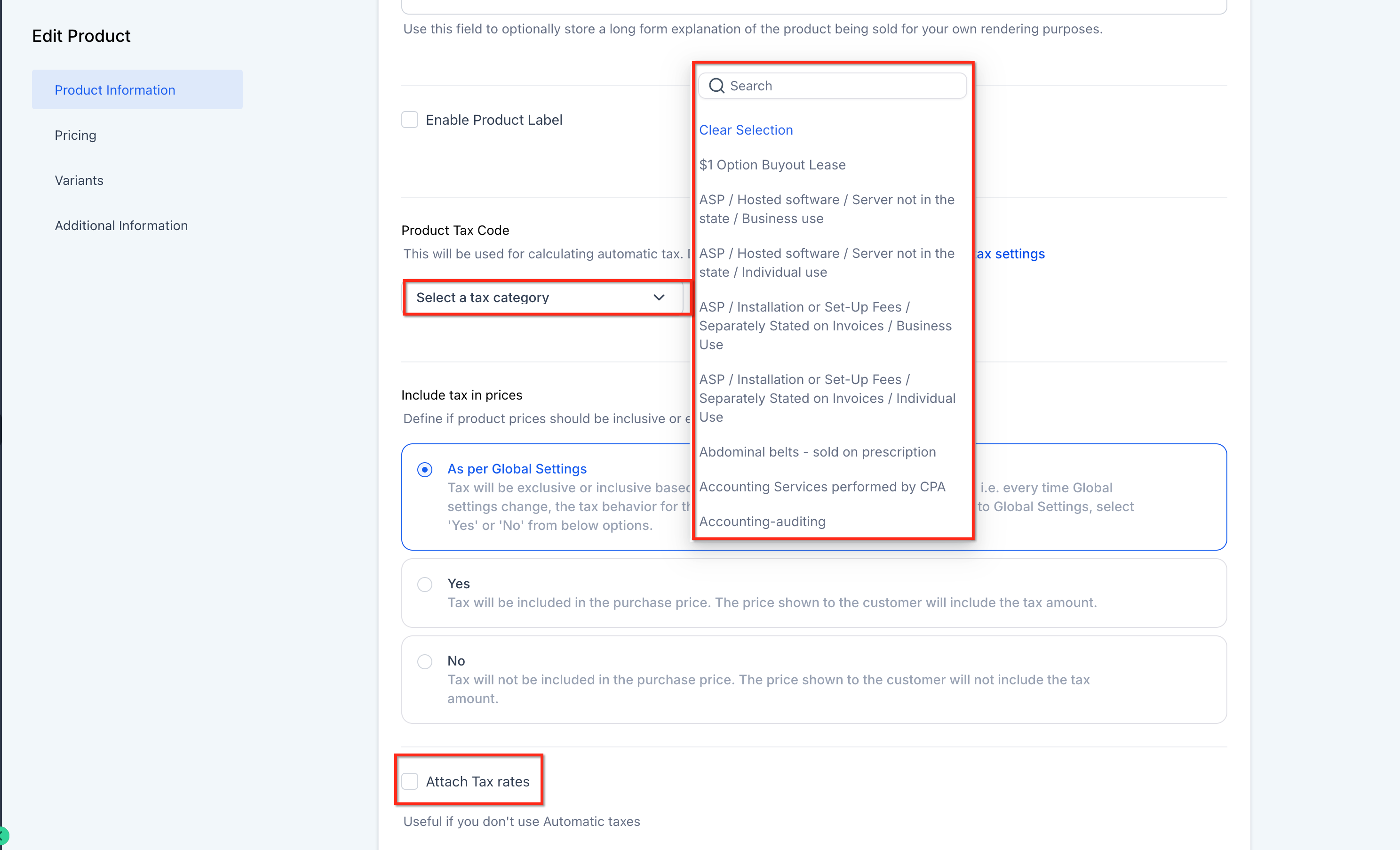This screenshot has width=1400, height=850.
Task: Select the No tax inclusion radio
Action: [424, 661]
